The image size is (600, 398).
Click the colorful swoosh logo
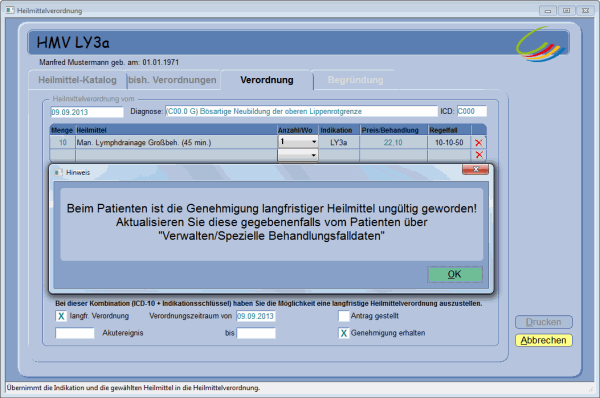coord(540,44)
